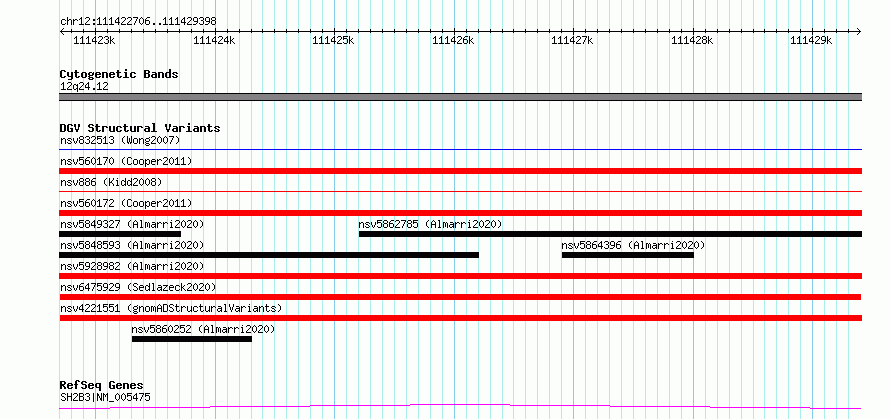890x419 pixels.
Task: Click the 111424k ruler position
Action: point(214,40)
